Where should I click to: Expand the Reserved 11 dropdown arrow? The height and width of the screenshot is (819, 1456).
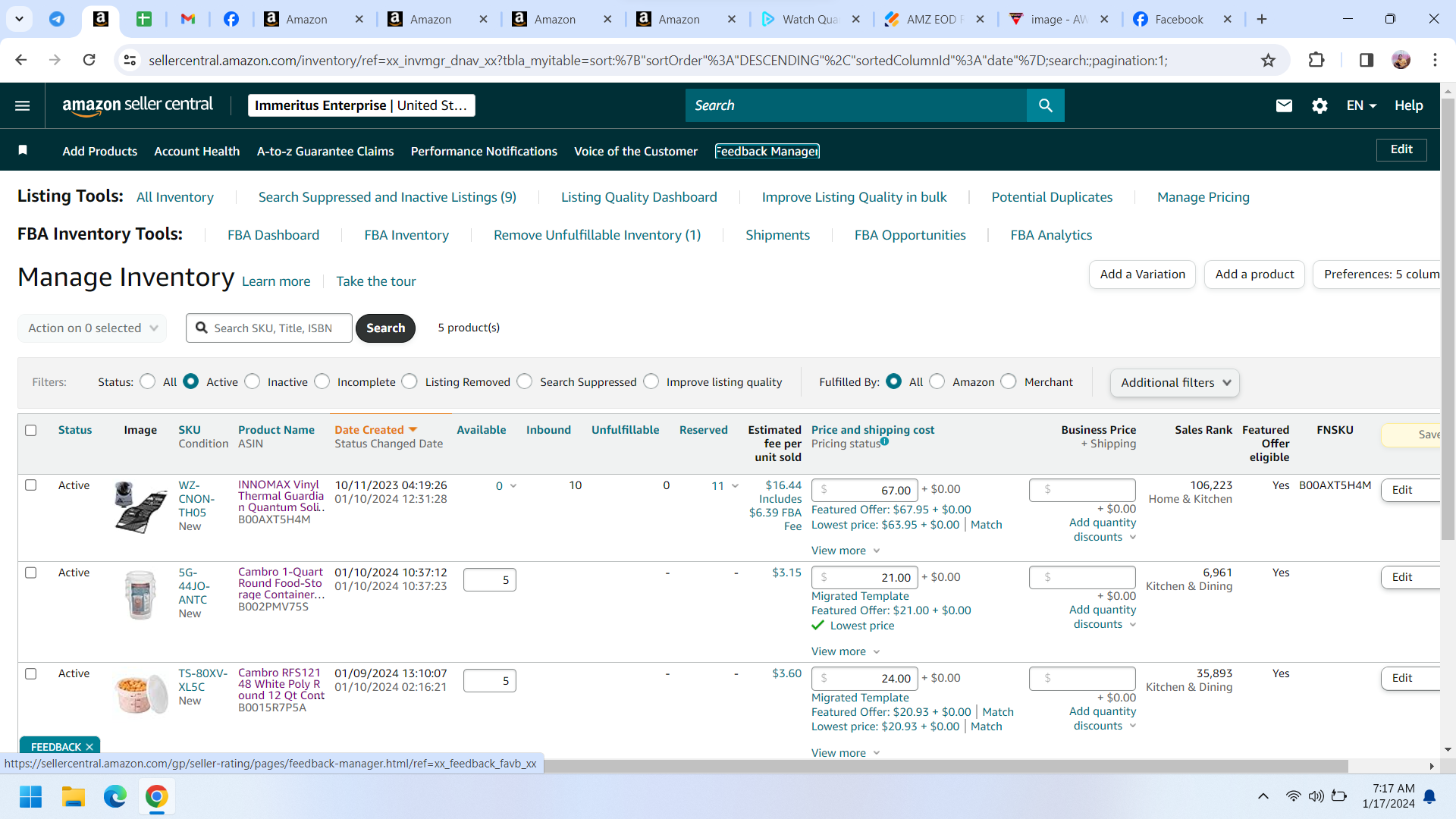click(735, 486)
